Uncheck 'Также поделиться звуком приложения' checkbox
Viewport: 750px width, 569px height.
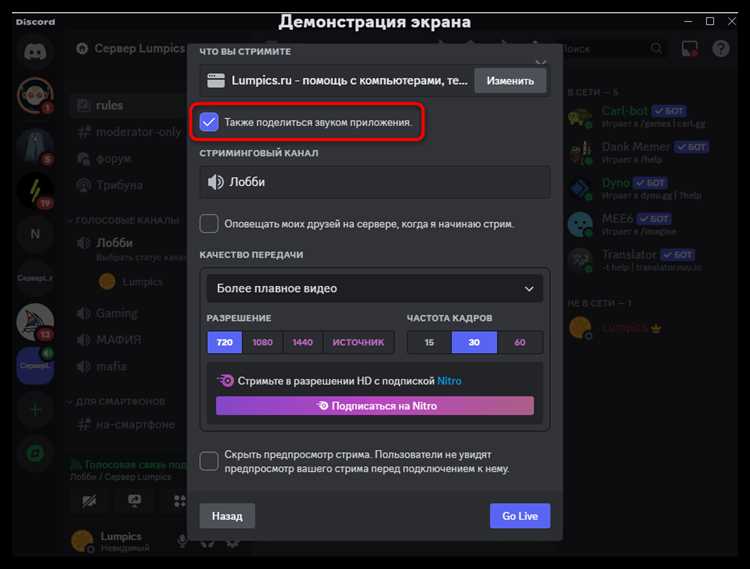[209, 122]
